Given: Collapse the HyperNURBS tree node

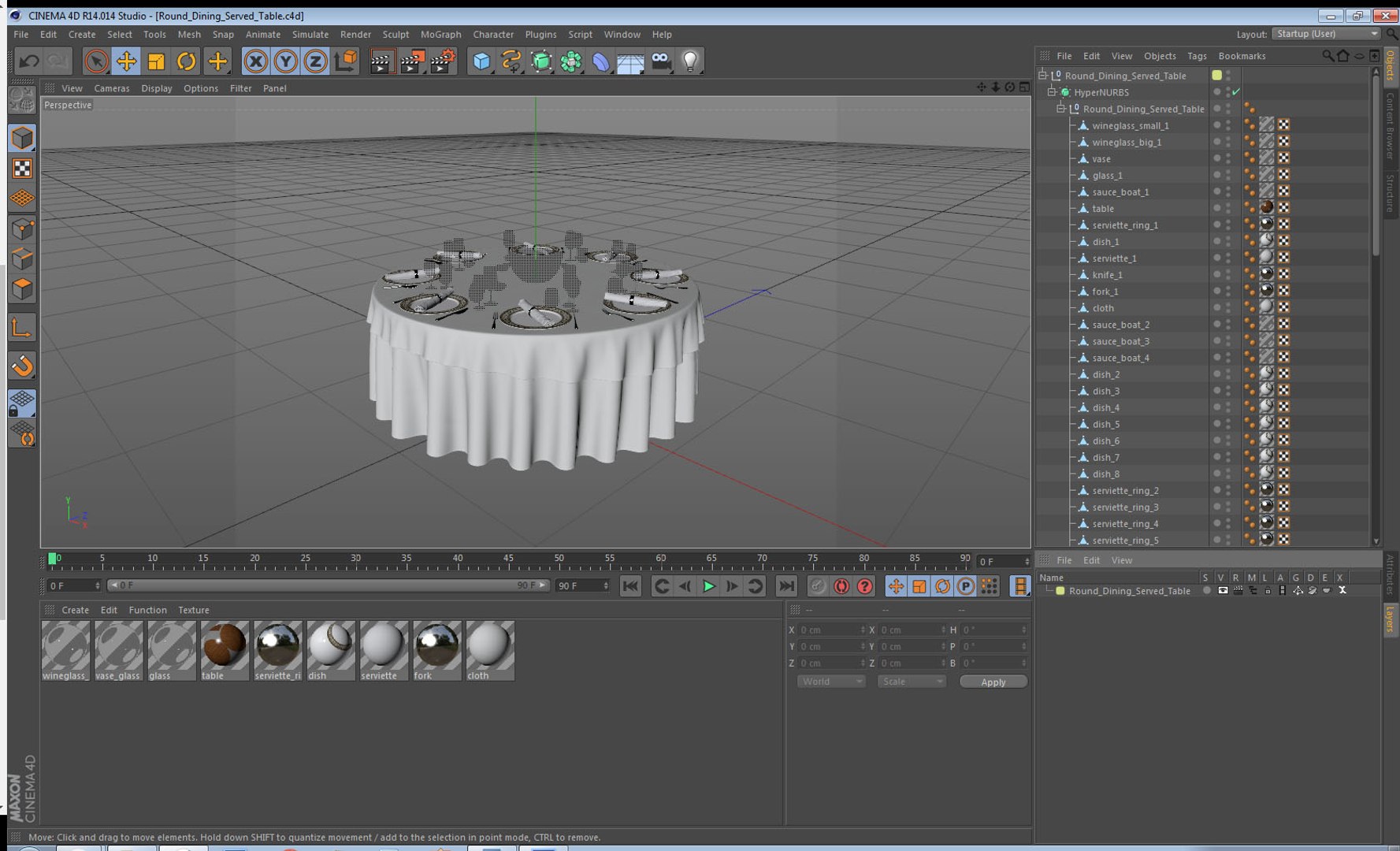Looking at the screenshot, I should point(1052,92).
